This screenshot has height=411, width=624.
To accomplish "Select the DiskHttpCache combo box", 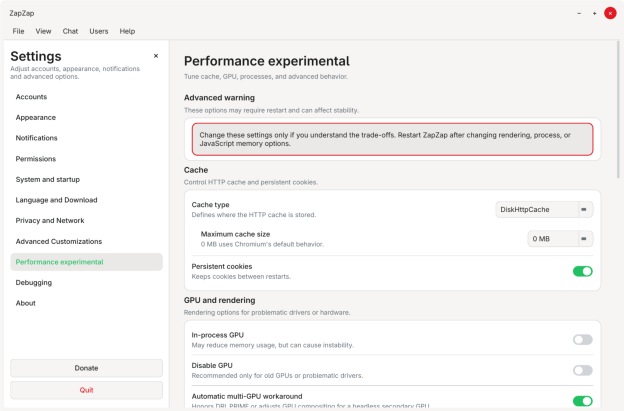I will [544, 210].
